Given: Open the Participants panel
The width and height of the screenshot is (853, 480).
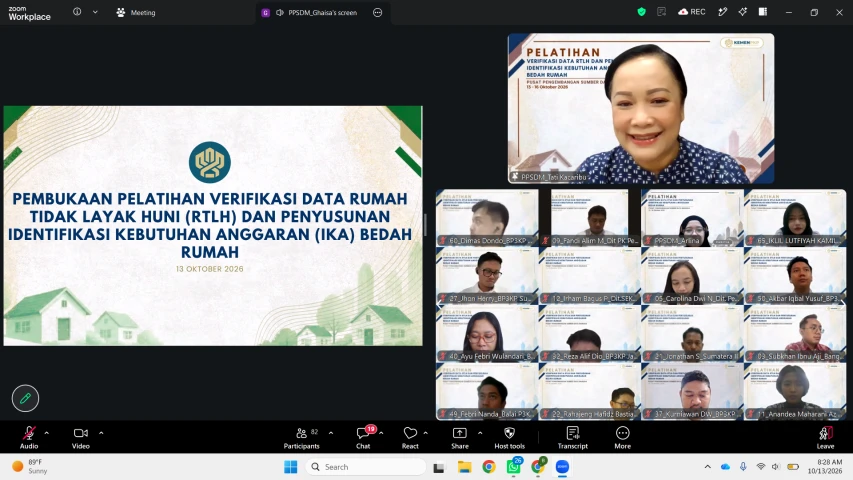Looking at the screenshot, I should (x=301, y=438).
